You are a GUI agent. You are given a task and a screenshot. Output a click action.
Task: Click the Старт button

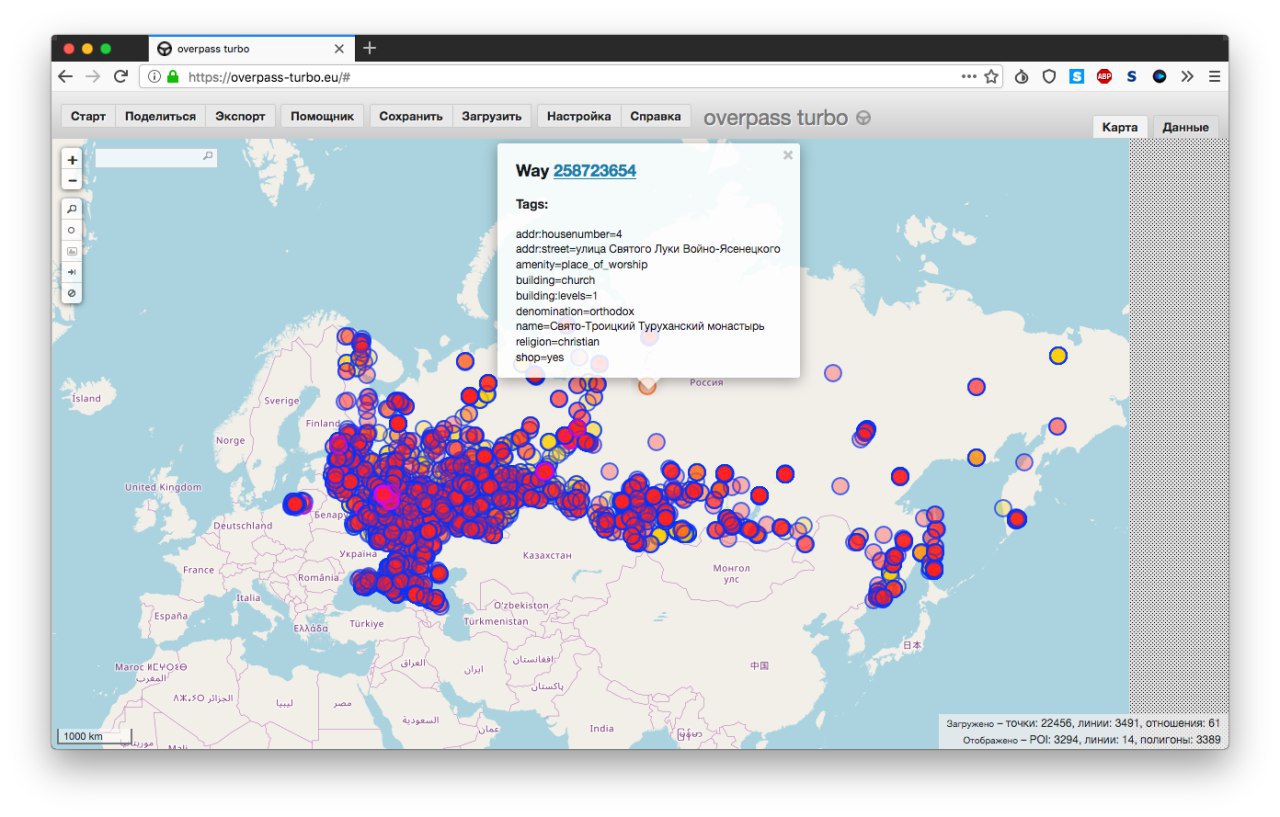pyautogui.click(x=88, y=116)
